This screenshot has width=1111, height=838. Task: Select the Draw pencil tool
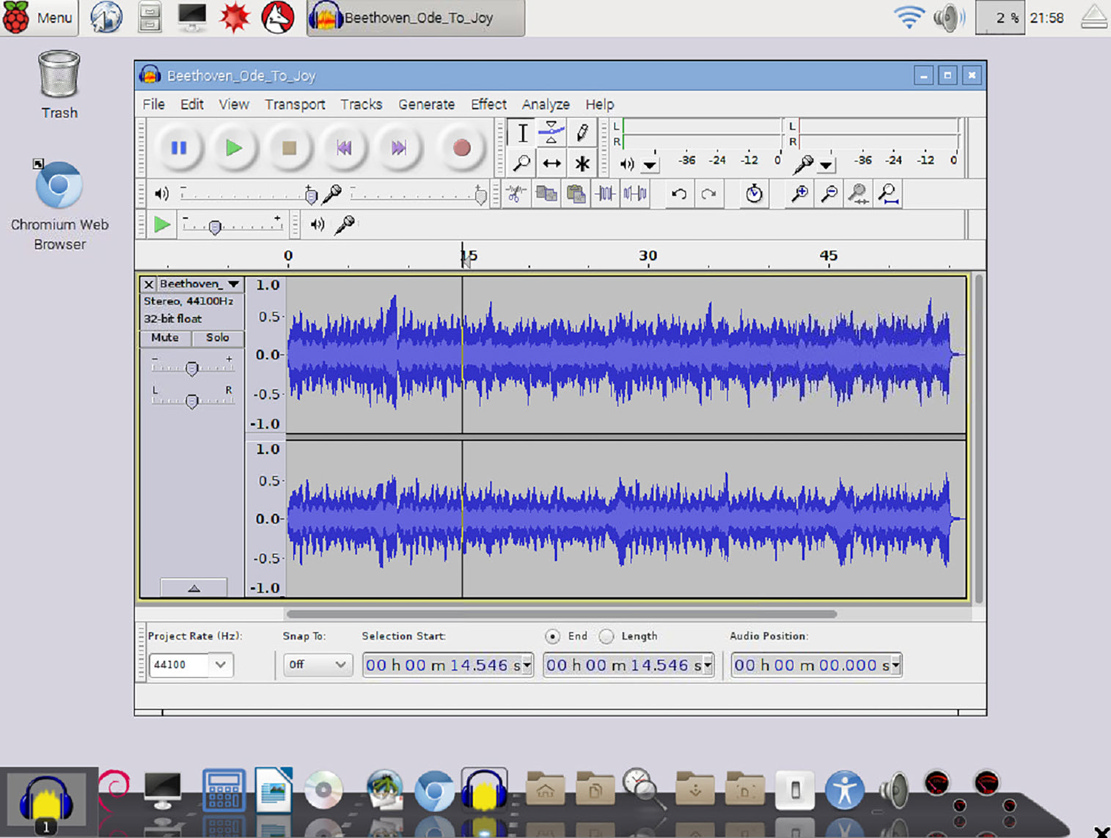(x=582, y=132)
